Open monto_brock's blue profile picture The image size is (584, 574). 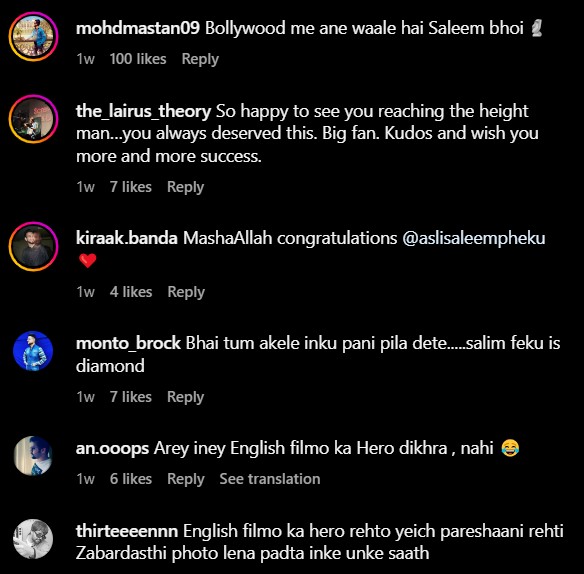pyautogui.click(x=33, y=351)
